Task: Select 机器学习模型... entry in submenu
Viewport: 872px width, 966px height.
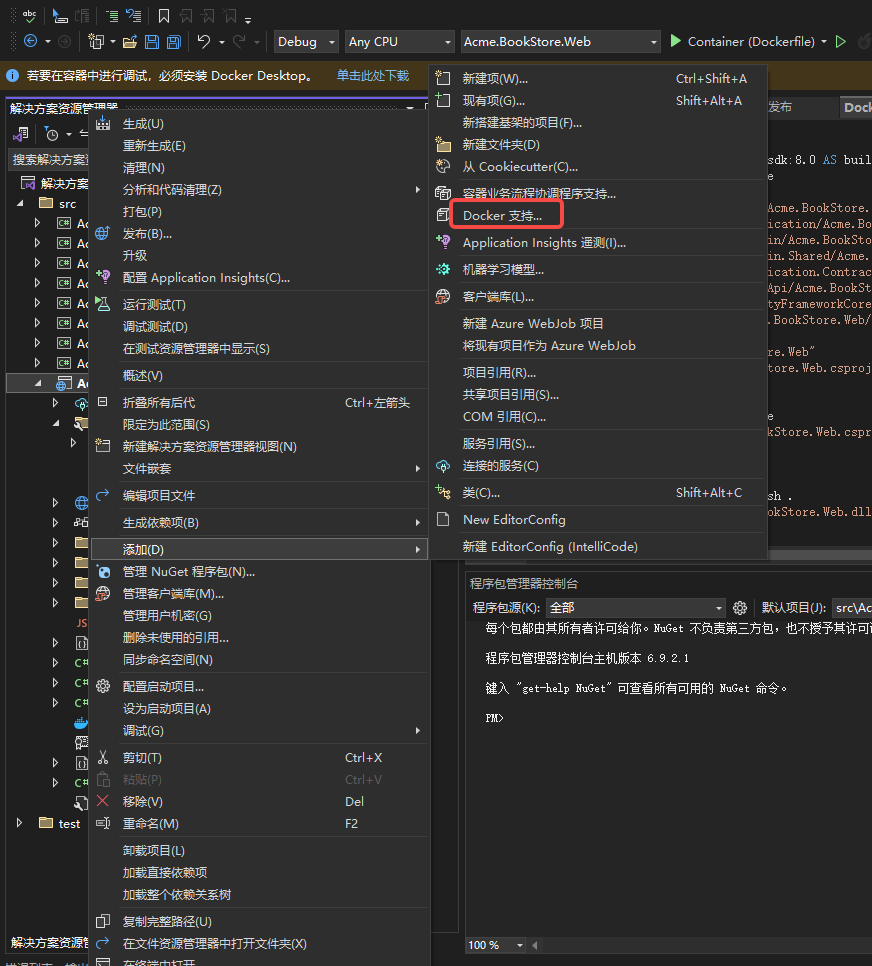Action: (598, 270)
